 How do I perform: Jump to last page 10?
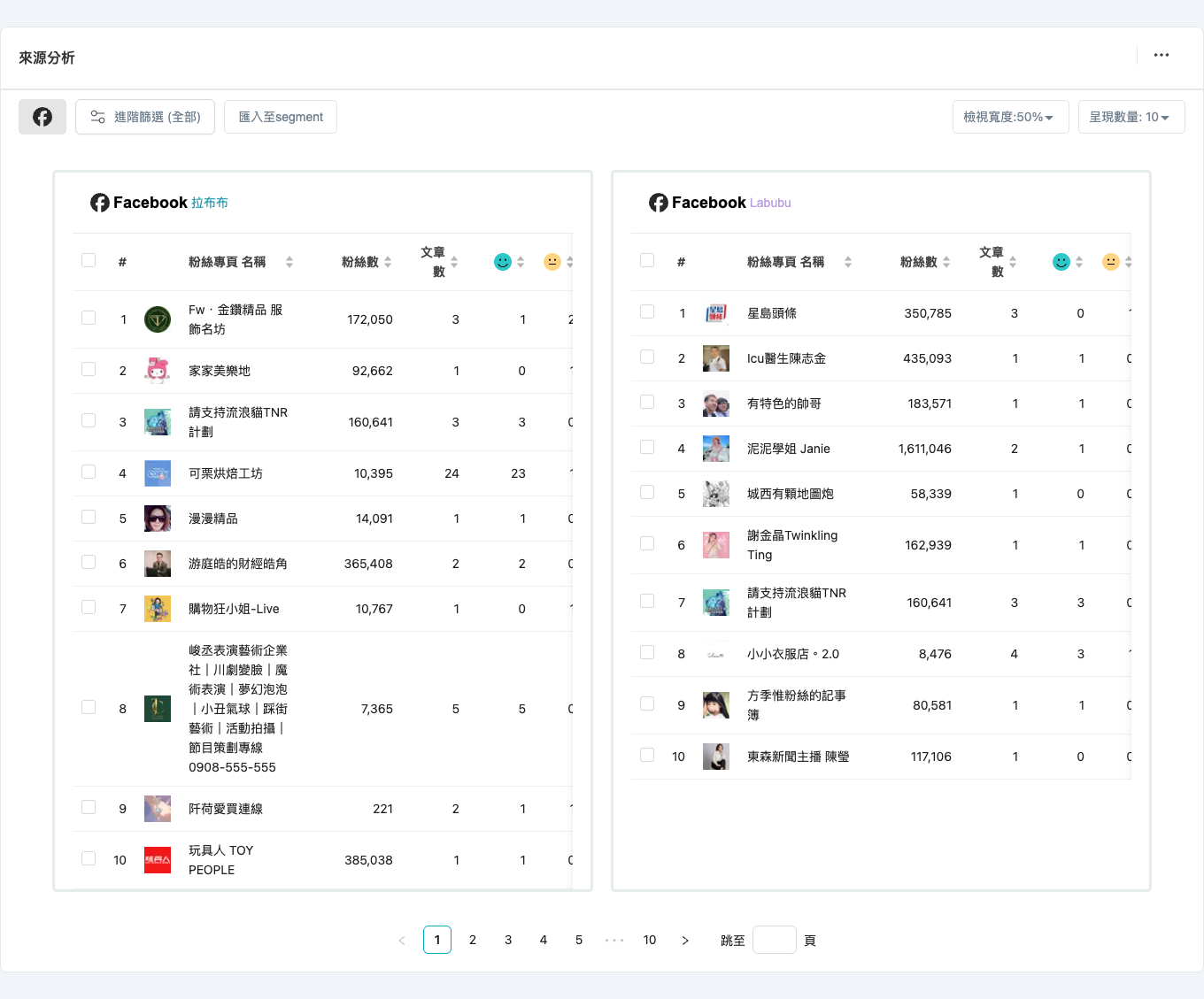tap(650, 940)
